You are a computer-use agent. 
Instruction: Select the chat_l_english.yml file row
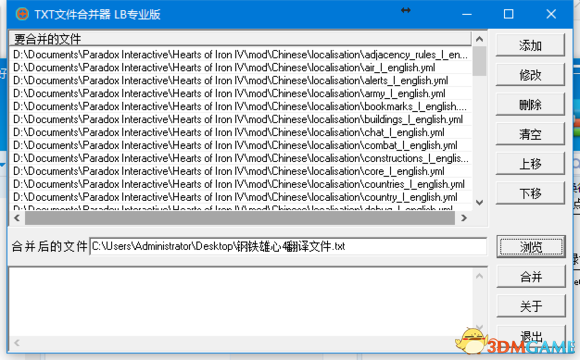pyautogui.click(x=240, y=132)
